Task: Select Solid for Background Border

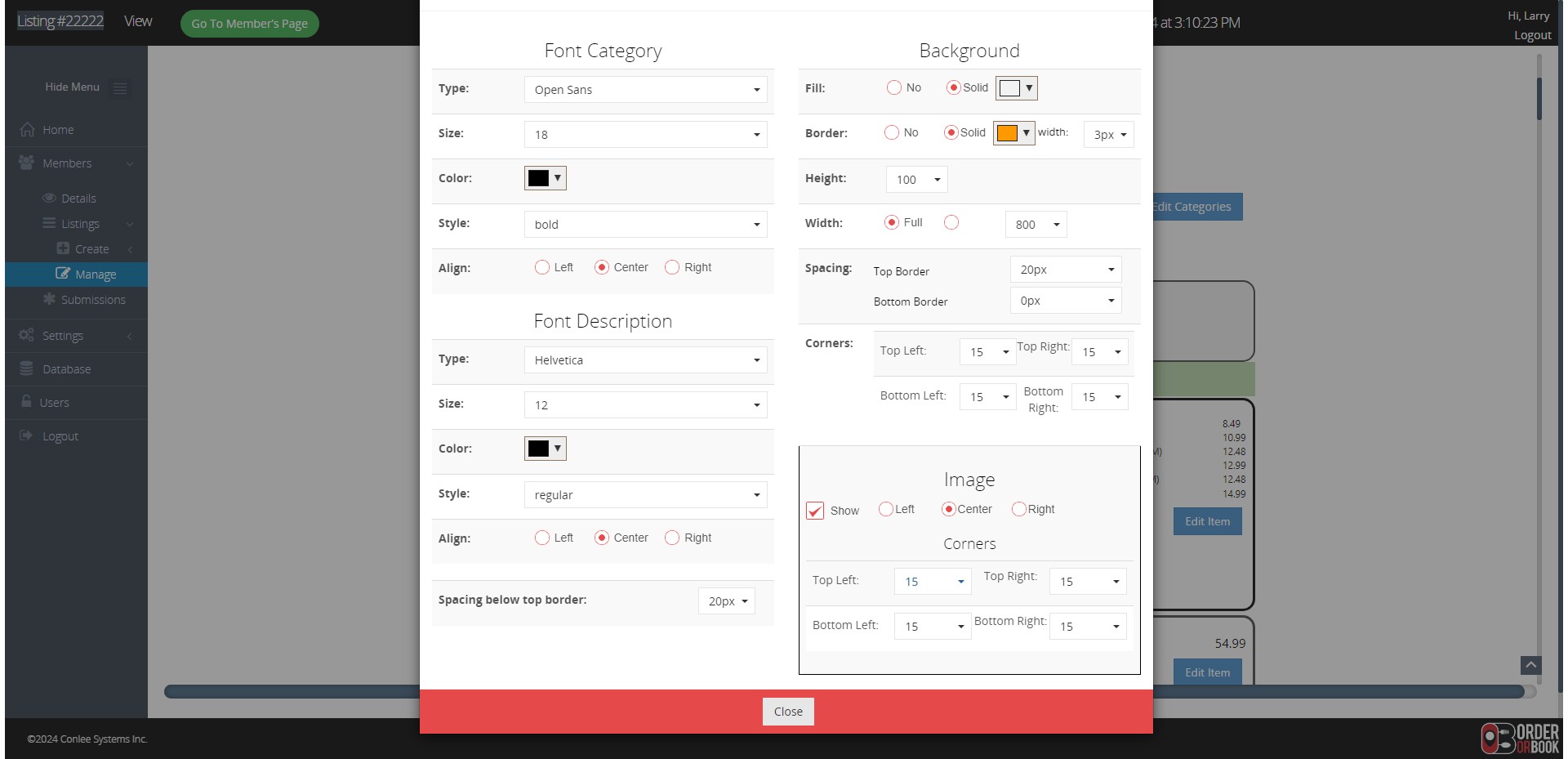Action: tap(951, 132)
